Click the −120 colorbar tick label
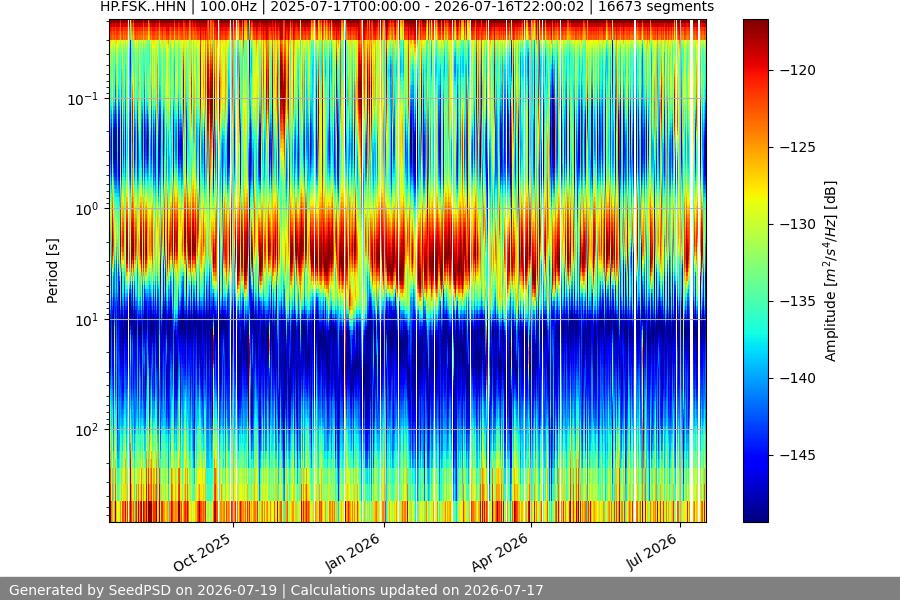900x600 pixels. (x=798, y=70)
